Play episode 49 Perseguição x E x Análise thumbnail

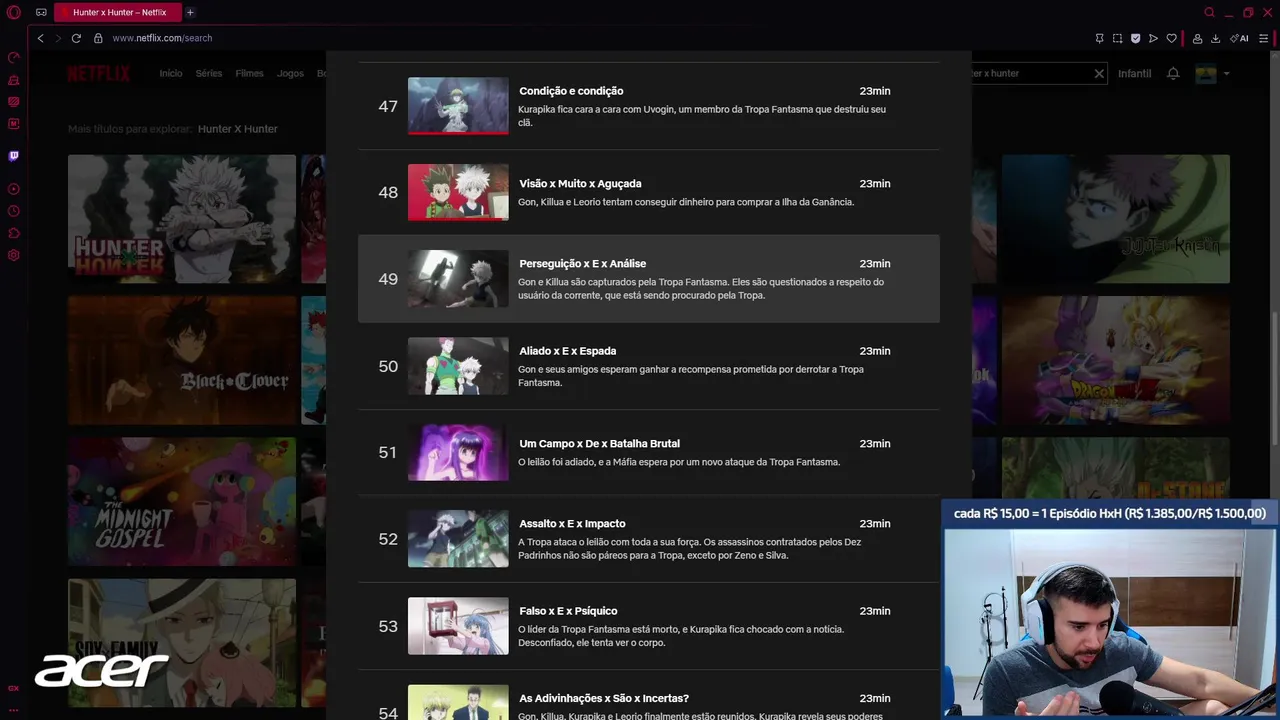[x=458, y=278]
